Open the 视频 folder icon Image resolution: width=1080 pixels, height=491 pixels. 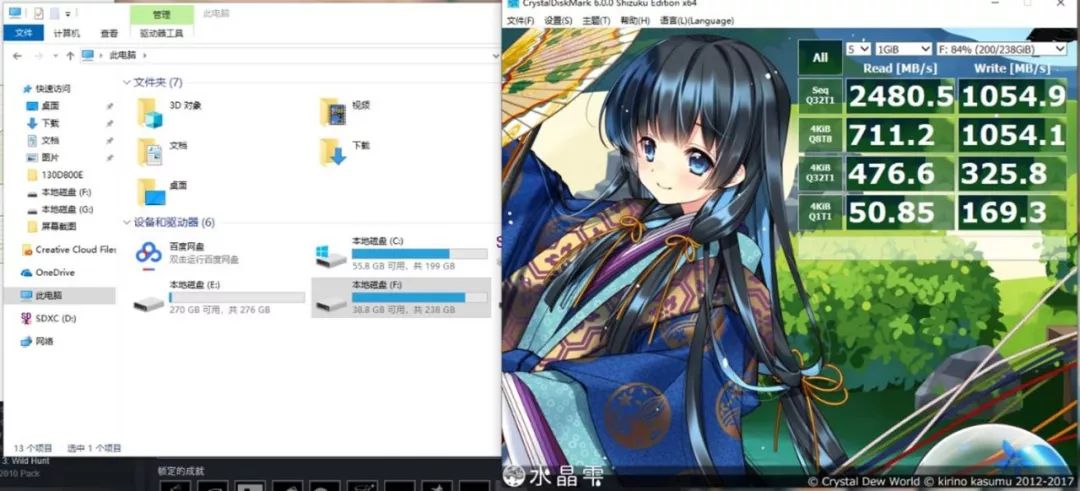click(x=333, y=112)
